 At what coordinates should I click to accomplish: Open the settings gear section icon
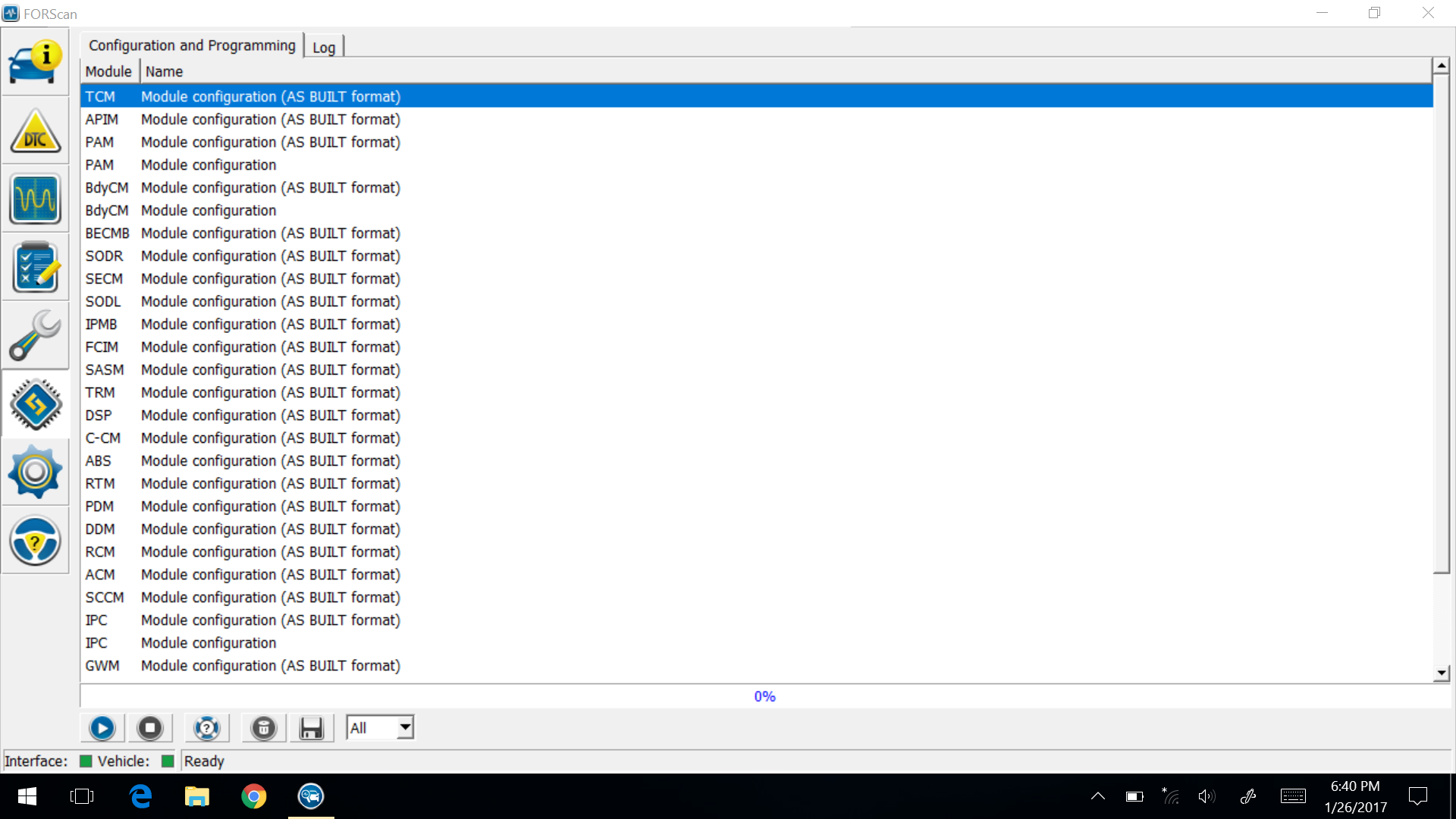[x=35, y=472]
